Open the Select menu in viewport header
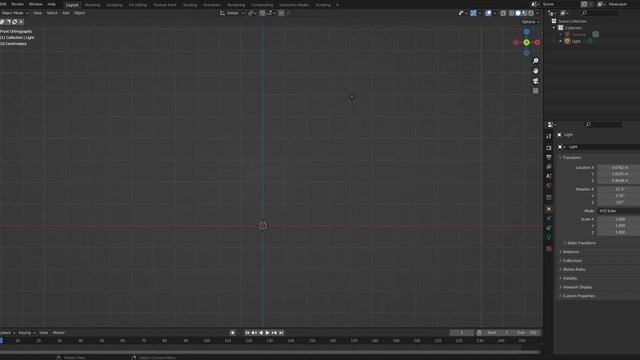Screen dimensions: 640x360 (52, 13)
